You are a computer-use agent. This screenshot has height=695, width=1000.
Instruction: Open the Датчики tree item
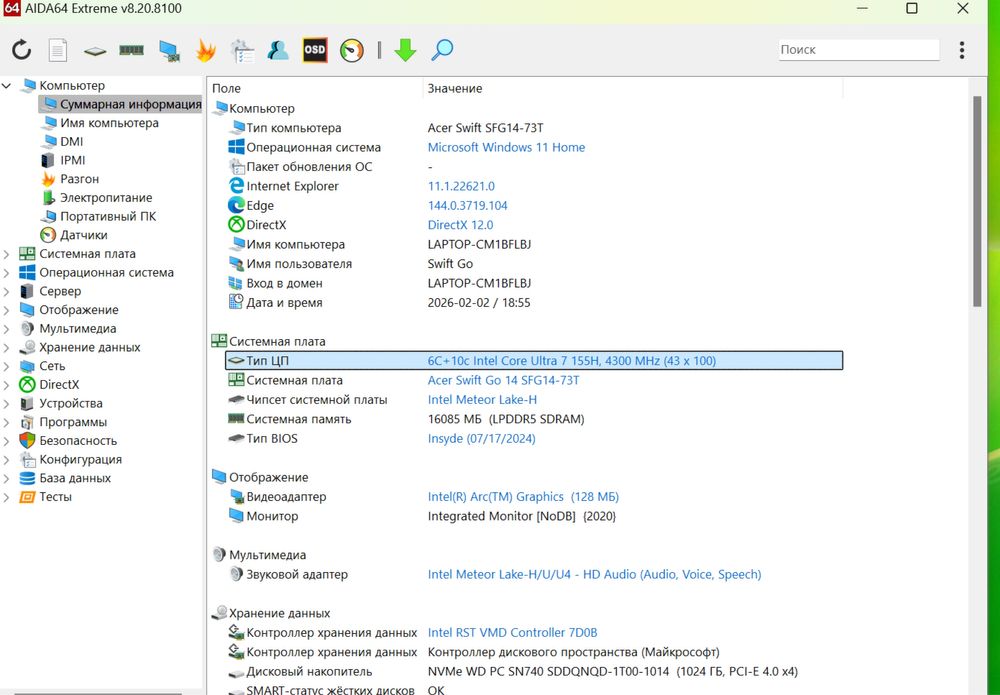coord(84,235)
